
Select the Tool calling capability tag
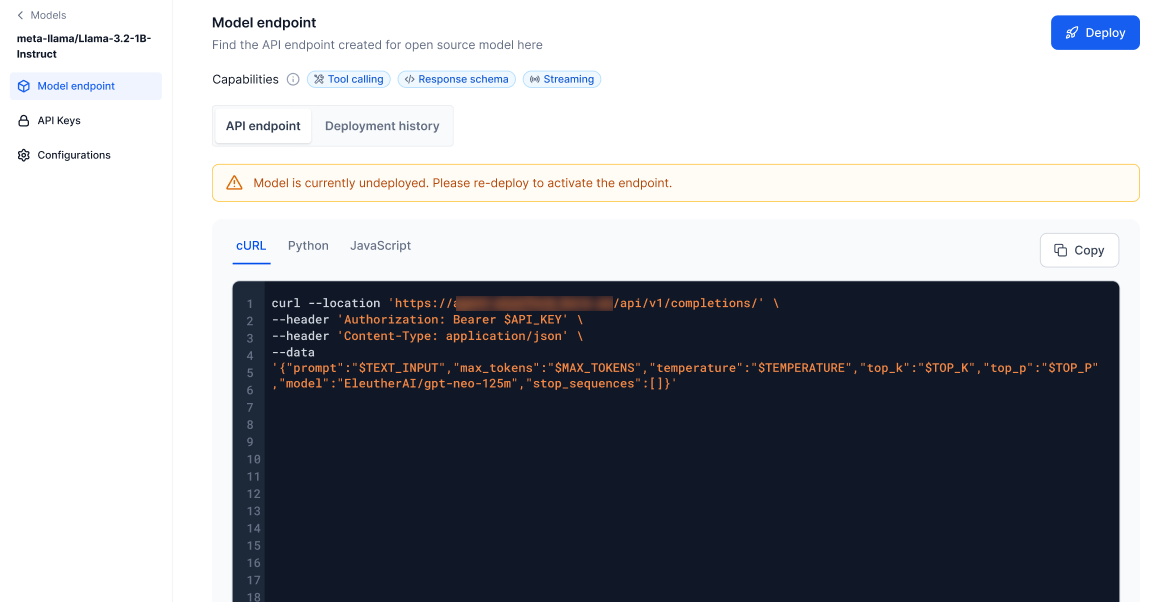click(x=349, y=79)
